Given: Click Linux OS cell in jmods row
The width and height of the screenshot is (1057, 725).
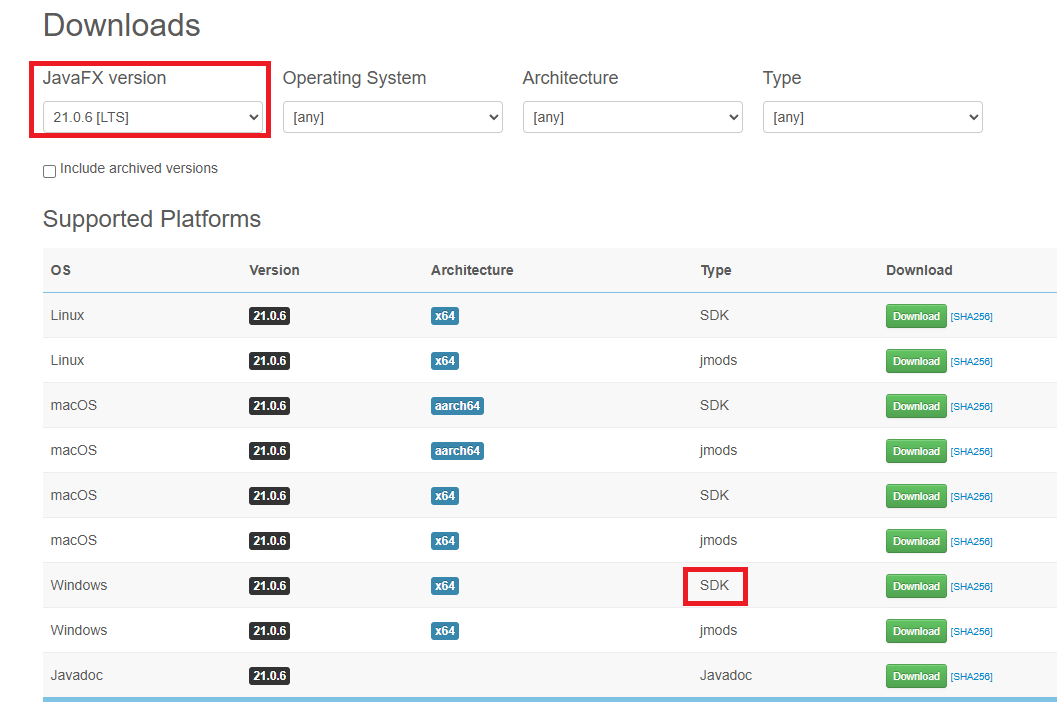Looking at the screenshot, I should [67, 360].
